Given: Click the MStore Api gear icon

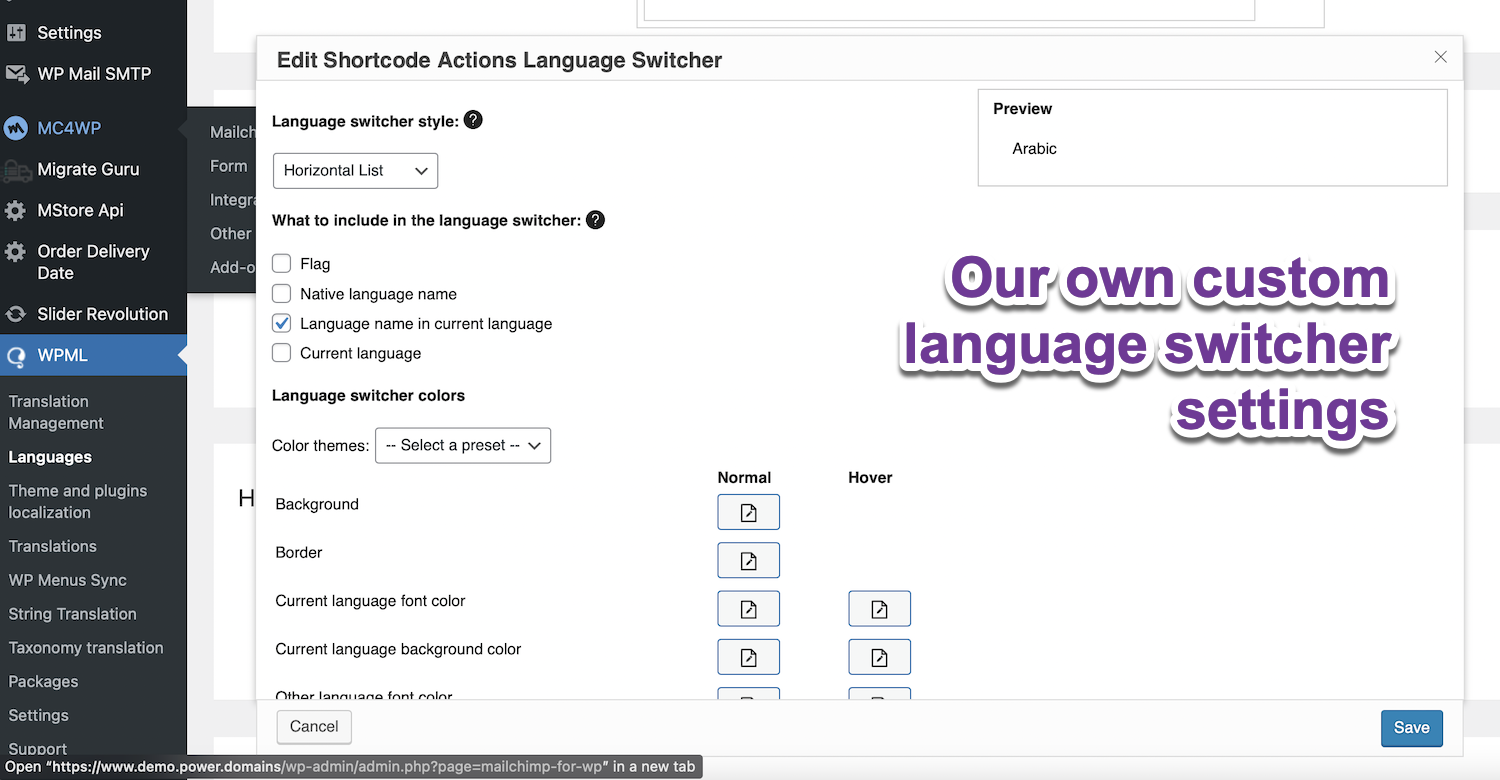Looking at the screenshot, I should (16, 211).
